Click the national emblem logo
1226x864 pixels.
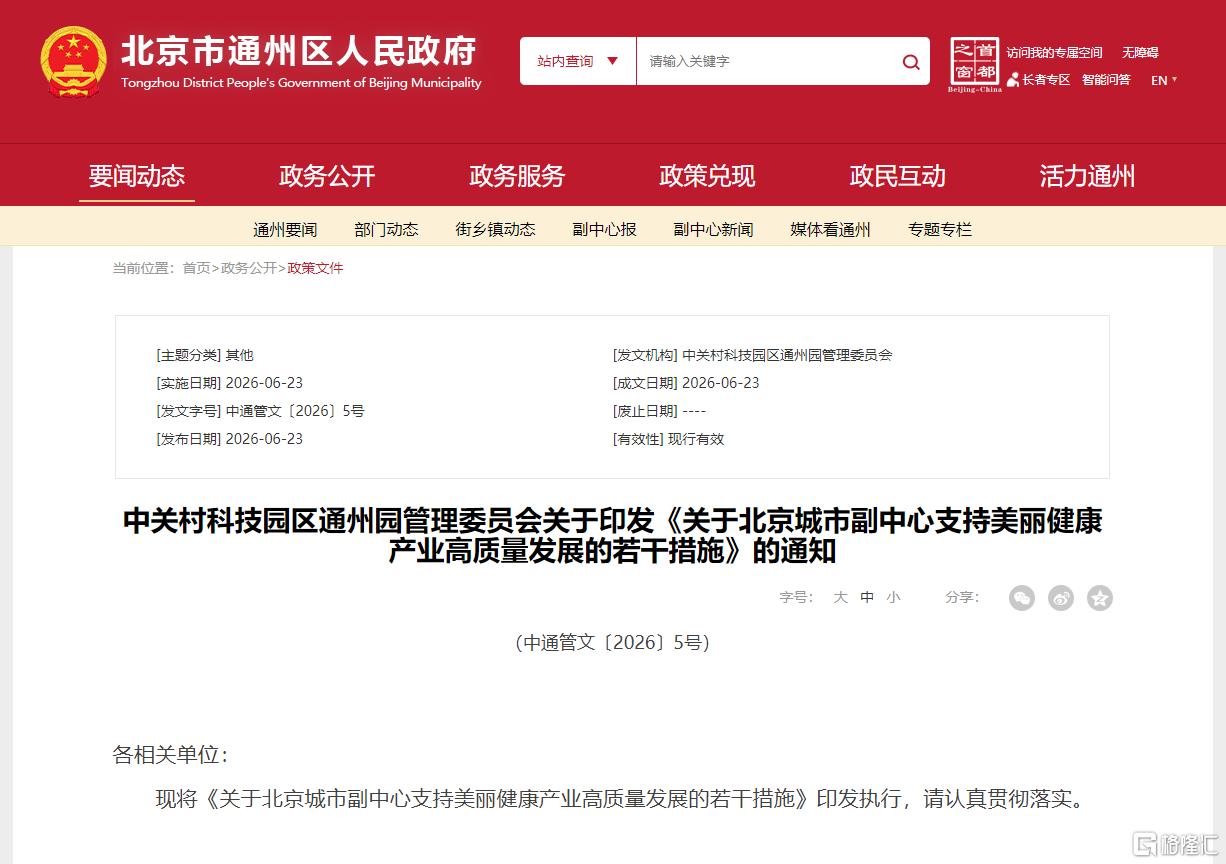74,62
